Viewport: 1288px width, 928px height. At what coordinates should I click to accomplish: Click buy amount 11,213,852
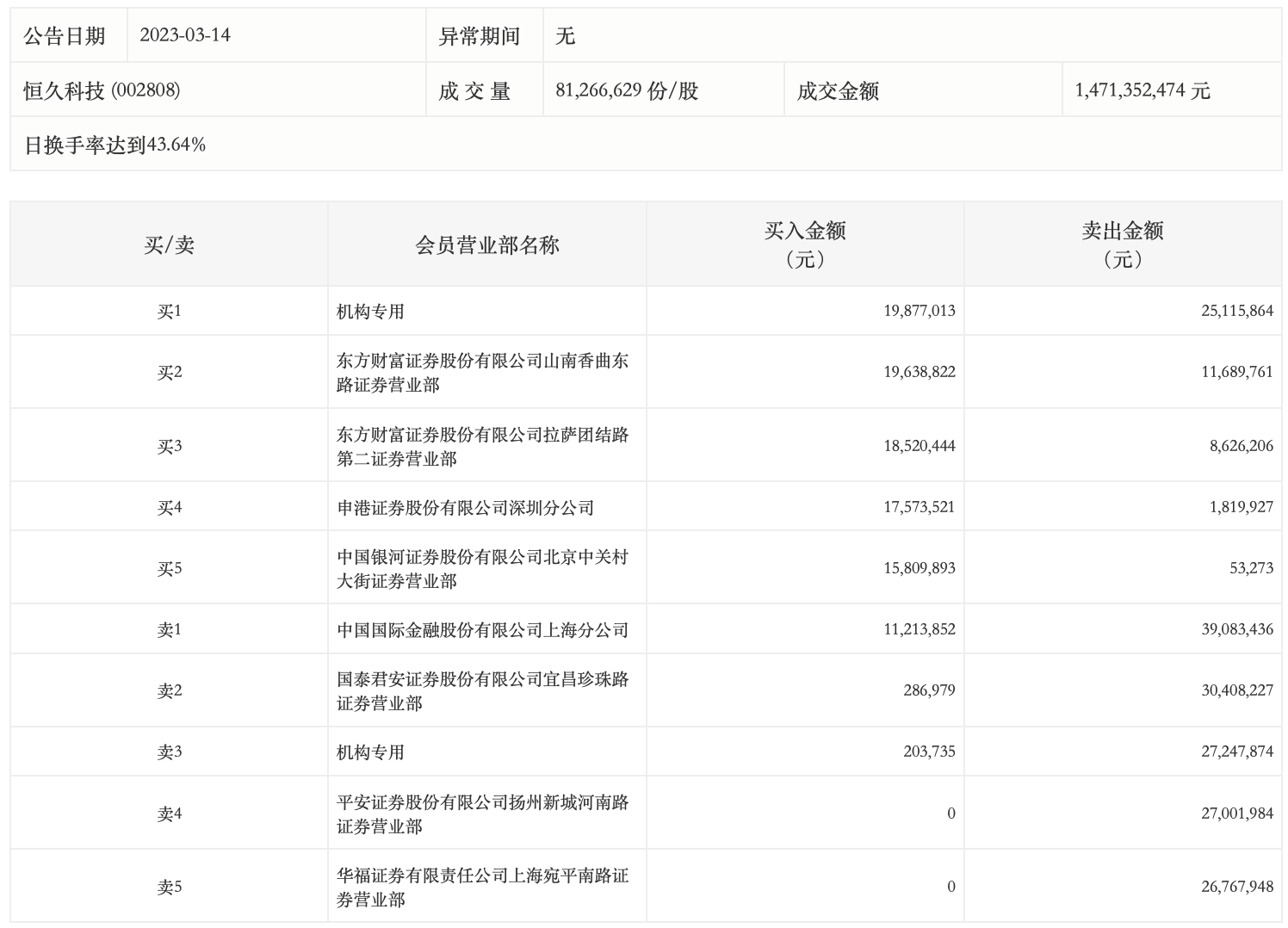919,629
